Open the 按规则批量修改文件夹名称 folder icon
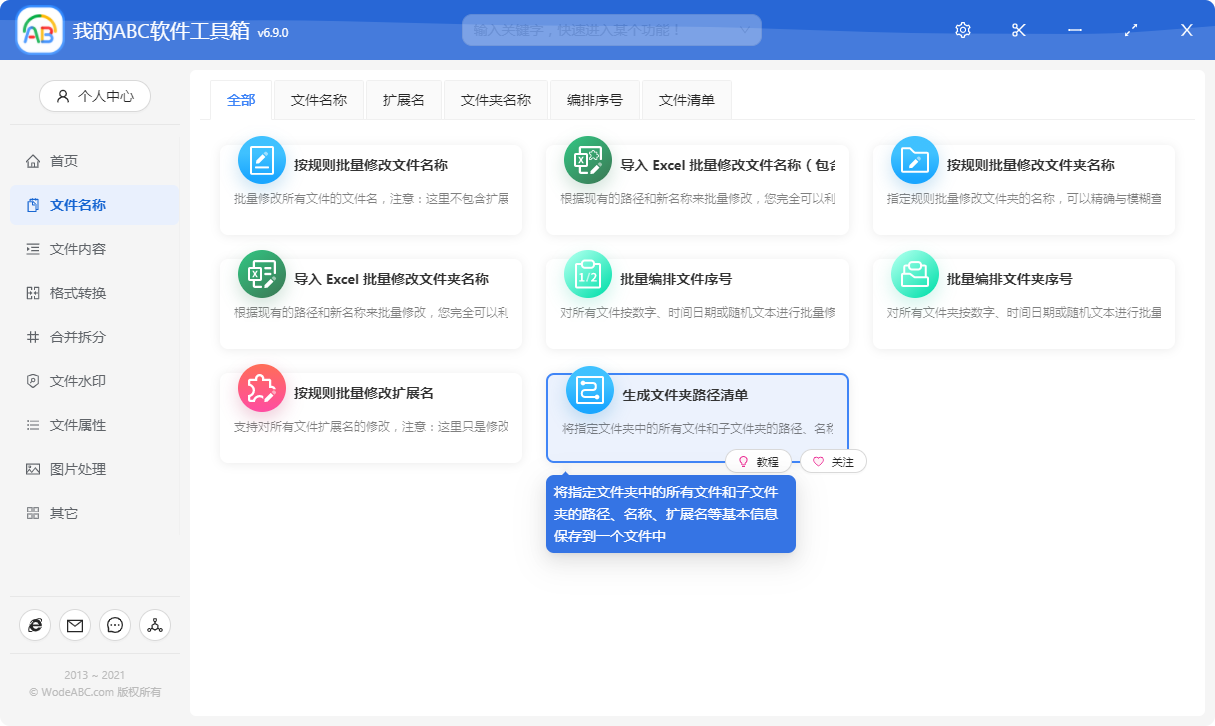 tap(913, 160)
